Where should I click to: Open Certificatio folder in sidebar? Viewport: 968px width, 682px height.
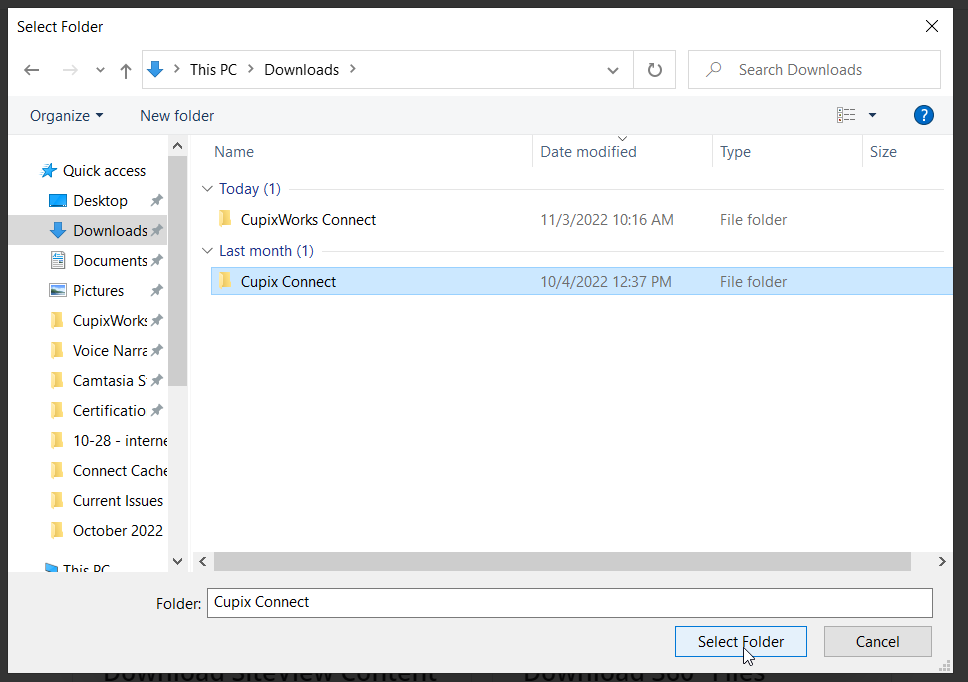[x=109, y=410]
